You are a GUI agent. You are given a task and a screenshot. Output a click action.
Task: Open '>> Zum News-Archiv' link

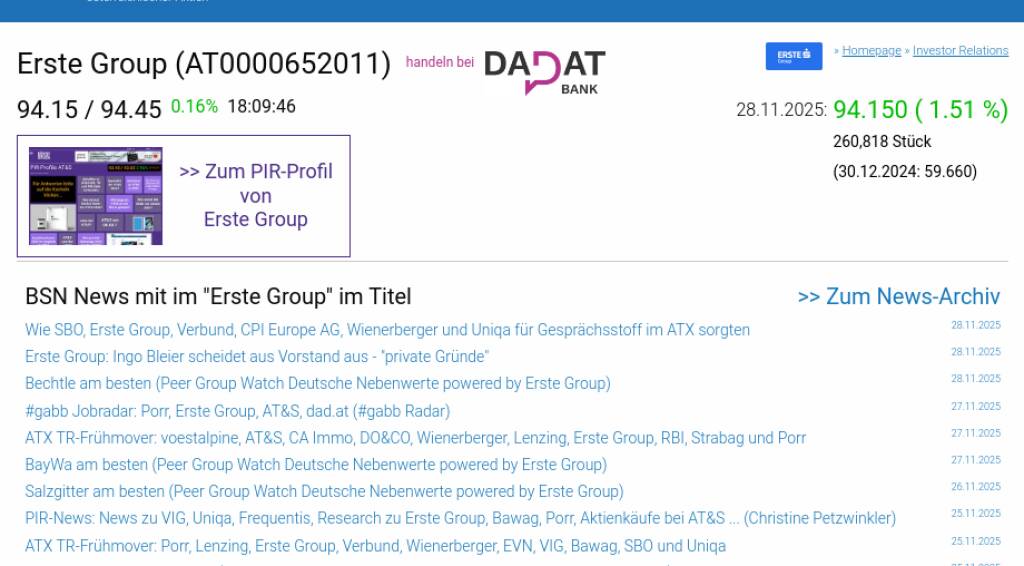click(x=898, y=296)
